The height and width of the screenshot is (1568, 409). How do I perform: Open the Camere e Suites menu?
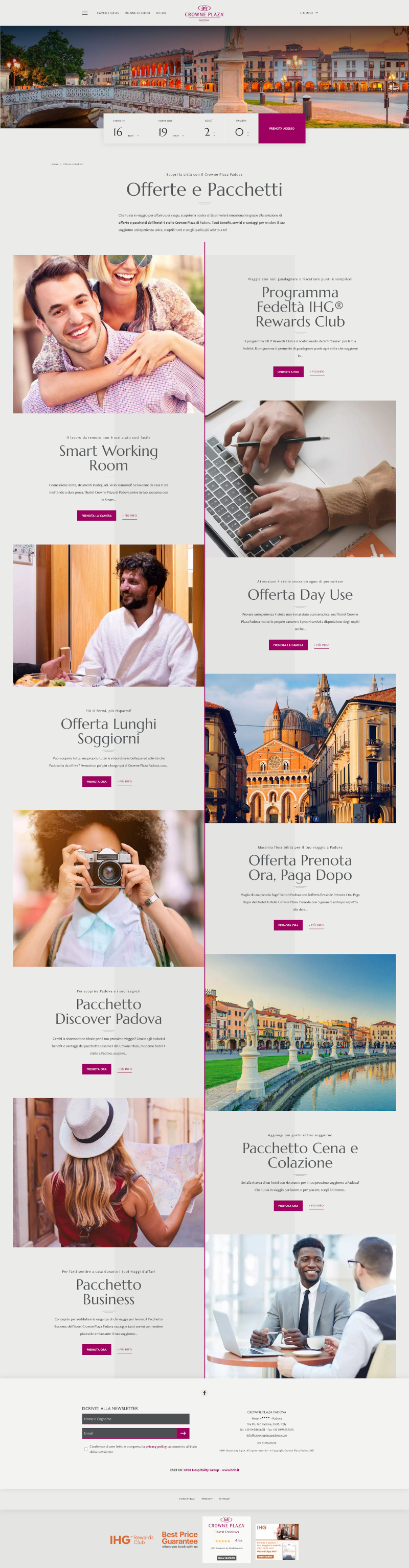(x=108, y=13)
